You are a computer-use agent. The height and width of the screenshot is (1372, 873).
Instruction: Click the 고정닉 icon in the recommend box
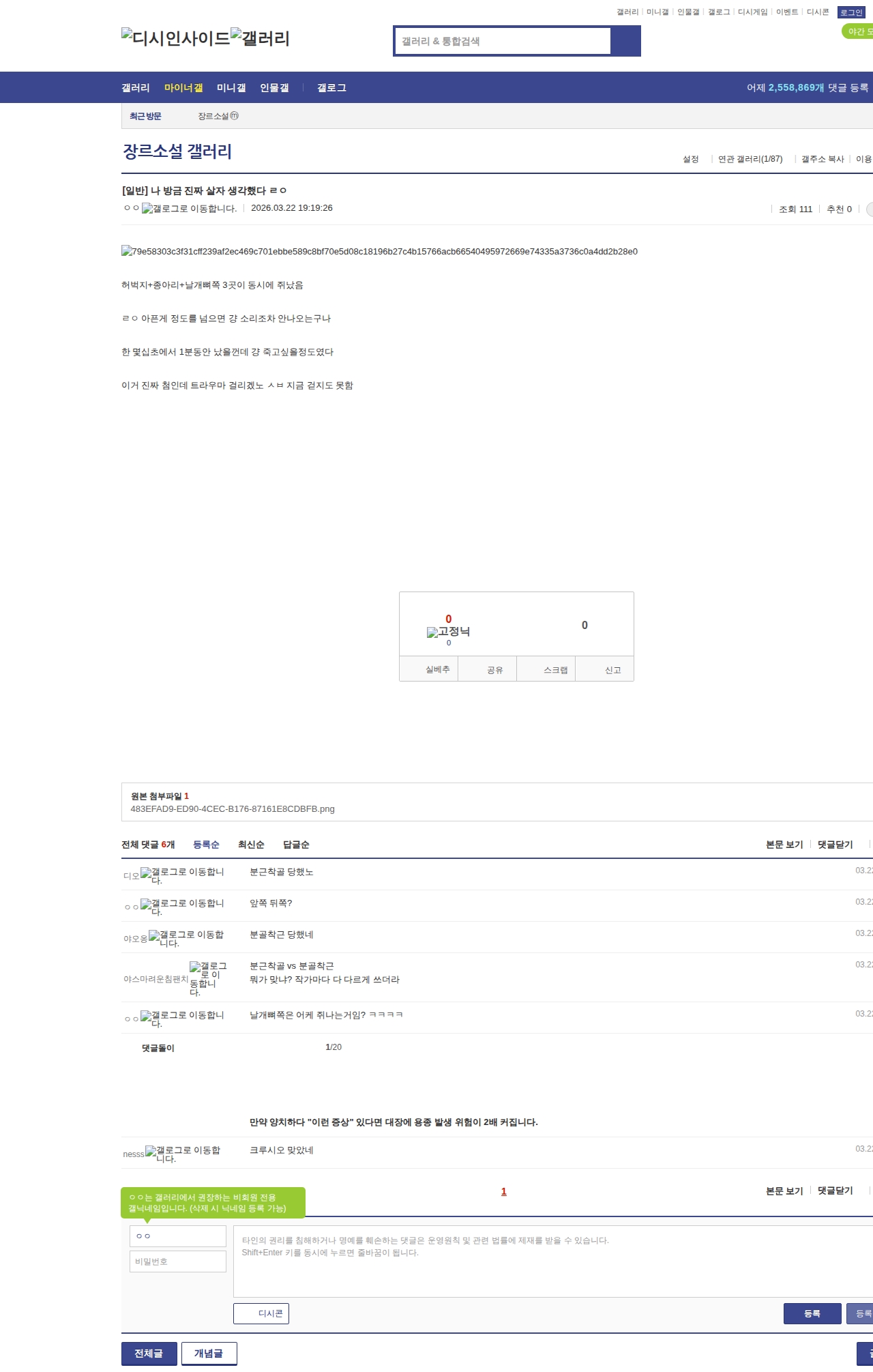pyautogui.click(x=448, y=632)
